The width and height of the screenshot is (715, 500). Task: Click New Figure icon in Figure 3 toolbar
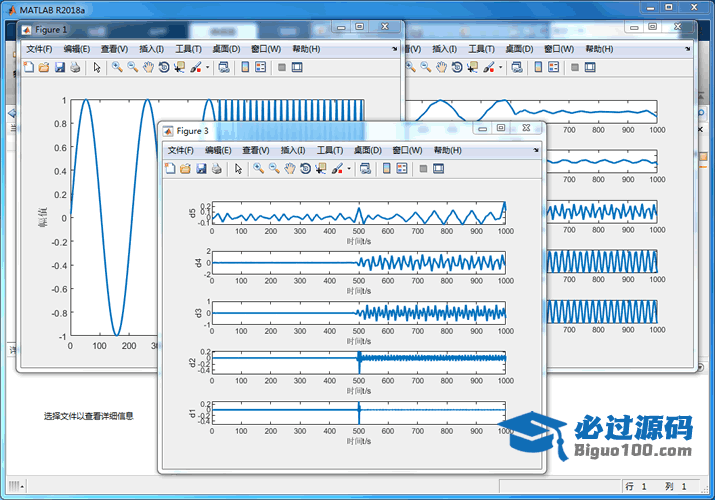tap(170, 169)
